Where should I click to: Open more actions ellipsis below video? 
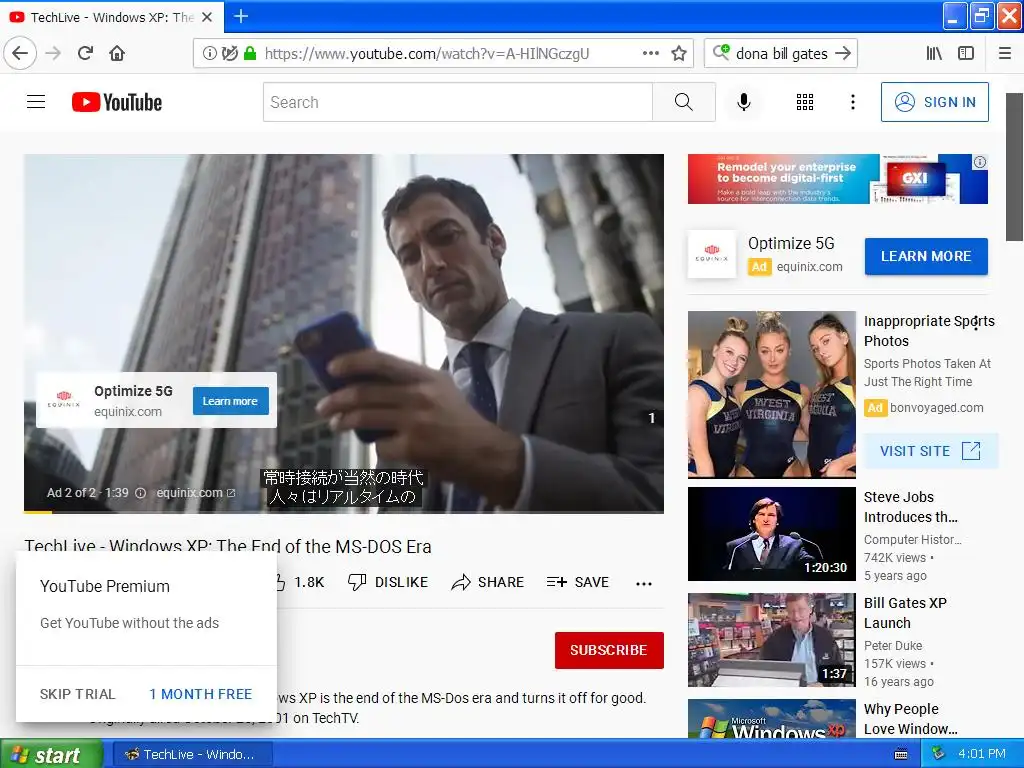(643, 583)
